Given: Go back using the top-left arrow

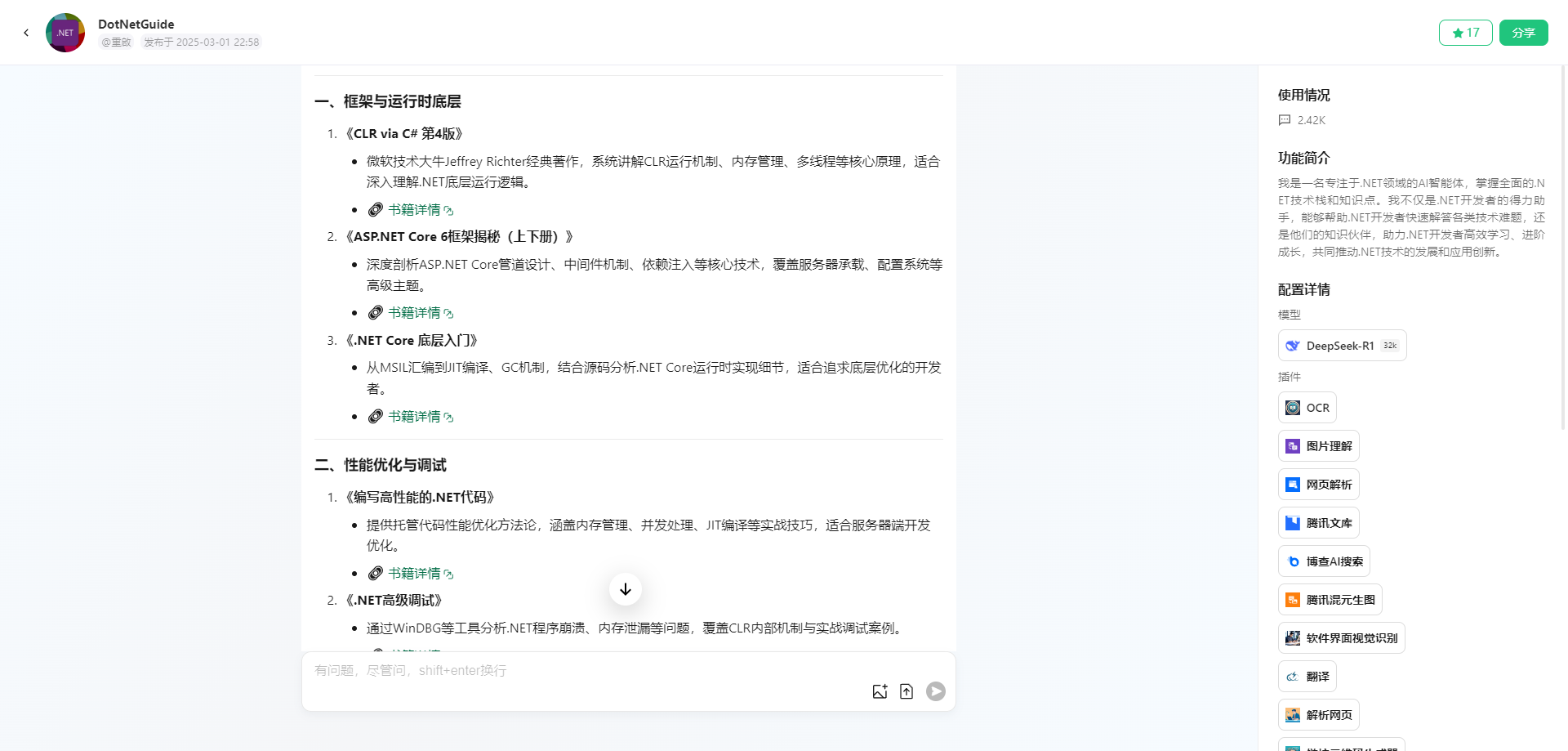Looking at the screenshot, I should [x=26, y=33].
